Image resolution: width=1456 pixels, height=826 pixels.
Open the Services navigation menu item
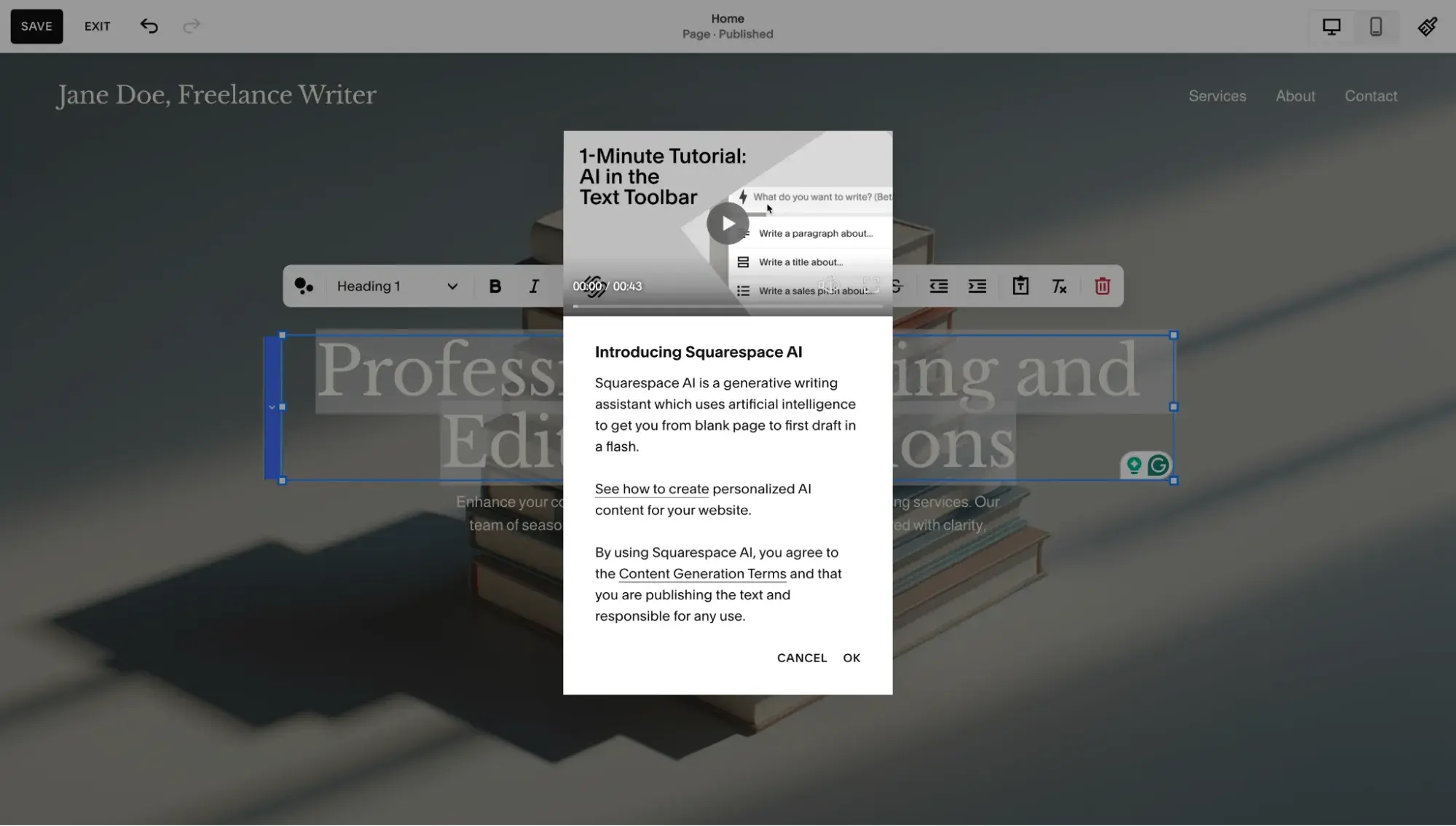pos(1216,95)
